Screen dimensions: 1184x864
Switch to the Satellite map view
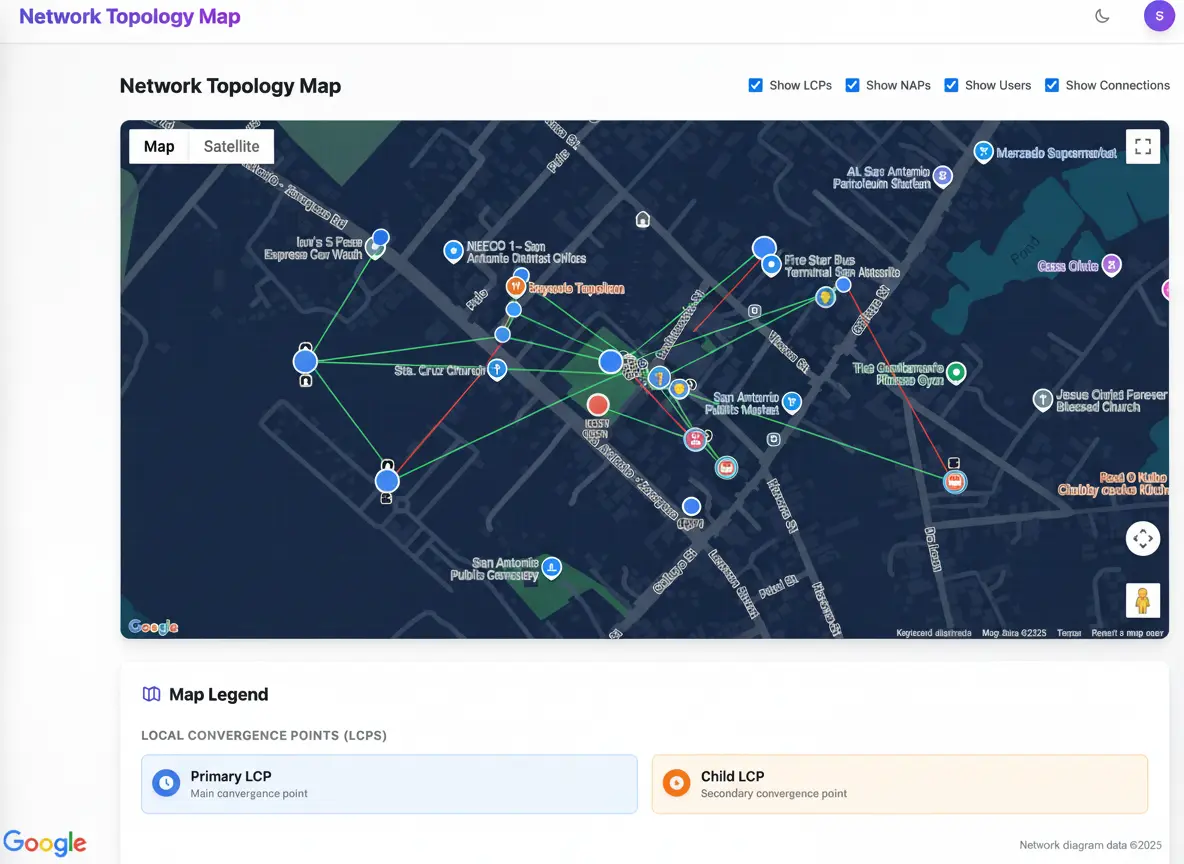tap(231, 146)
